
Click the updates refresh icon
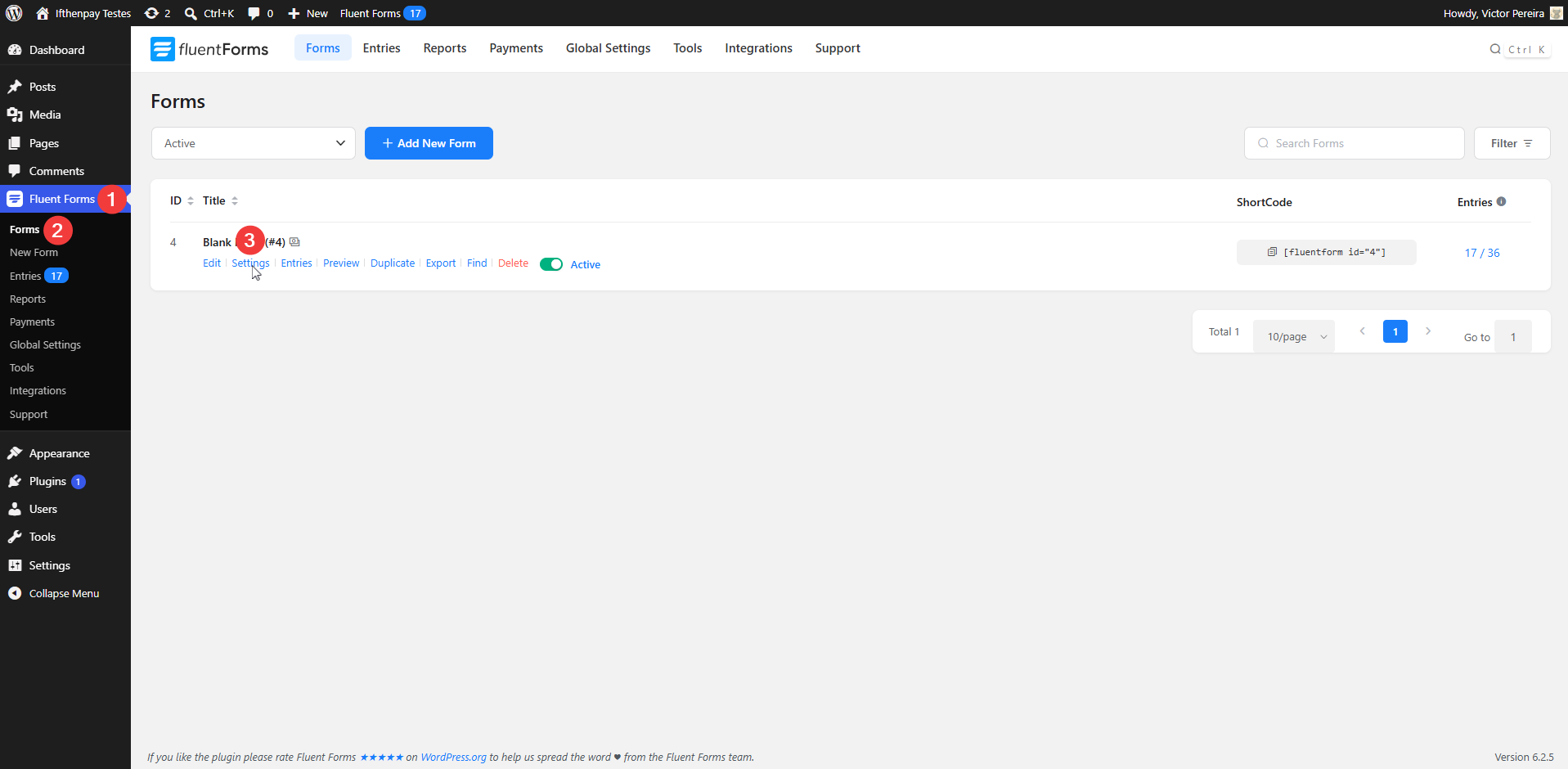pyautogui.click(x=151, y=13)
